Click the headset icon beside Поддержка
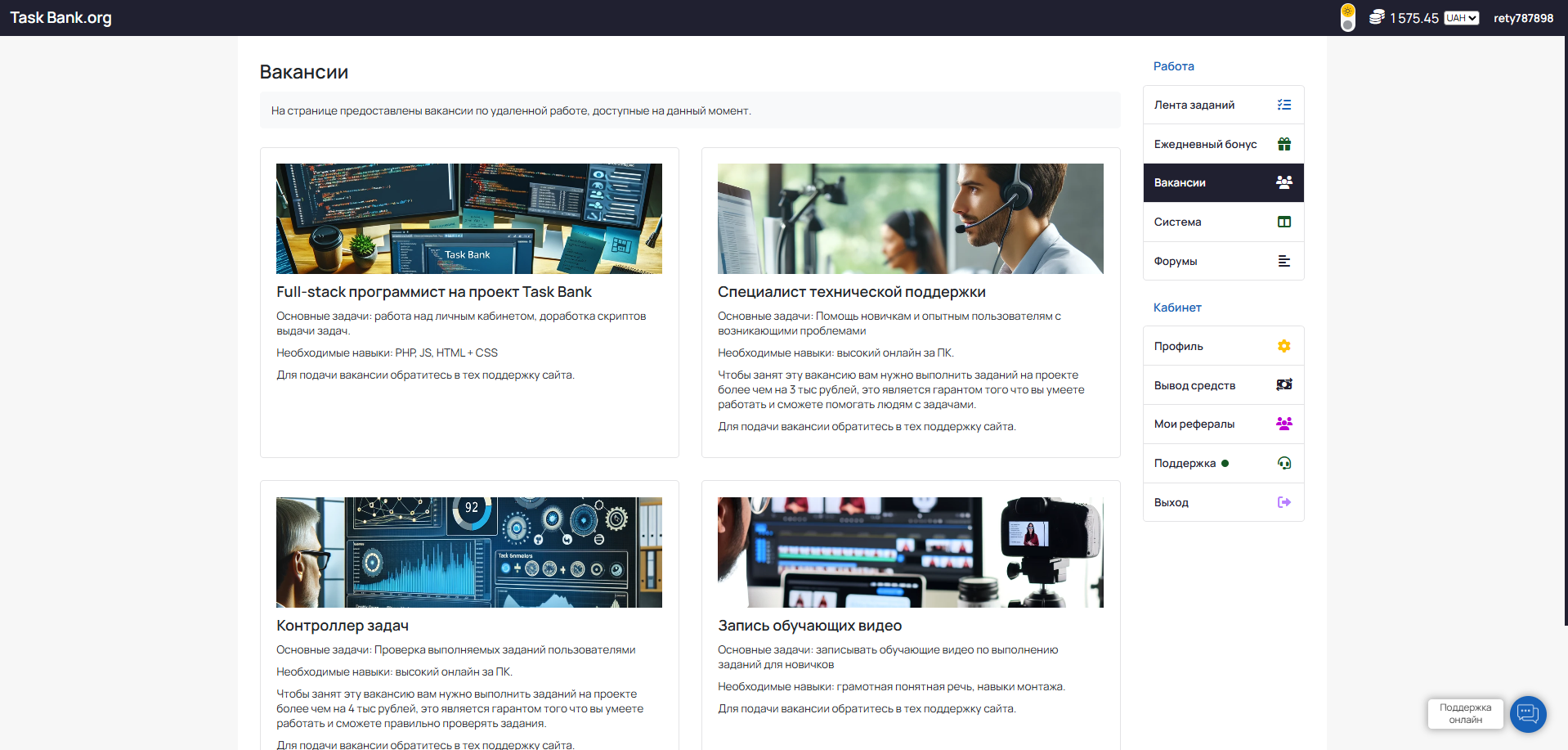 coord(1284,463)
